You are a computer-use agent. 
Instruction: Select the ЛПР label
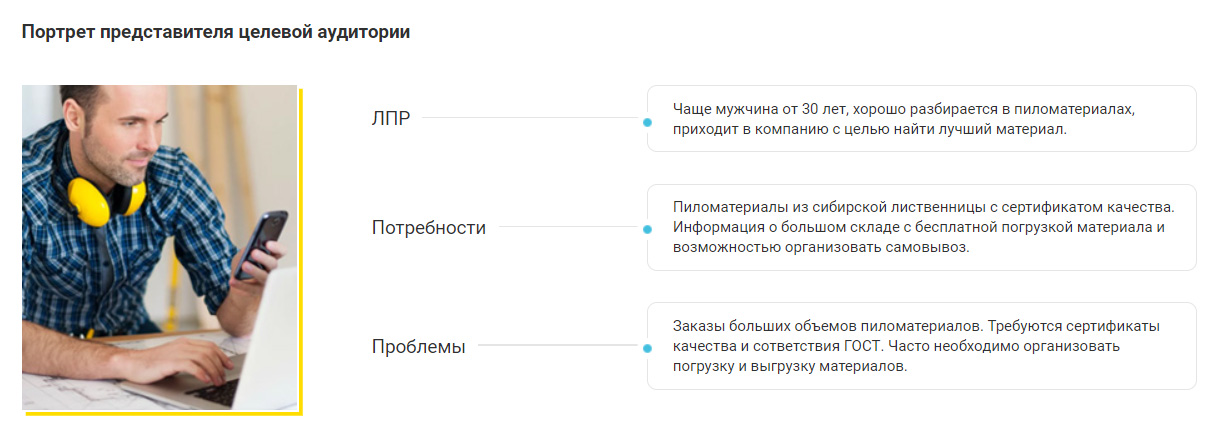391,119
